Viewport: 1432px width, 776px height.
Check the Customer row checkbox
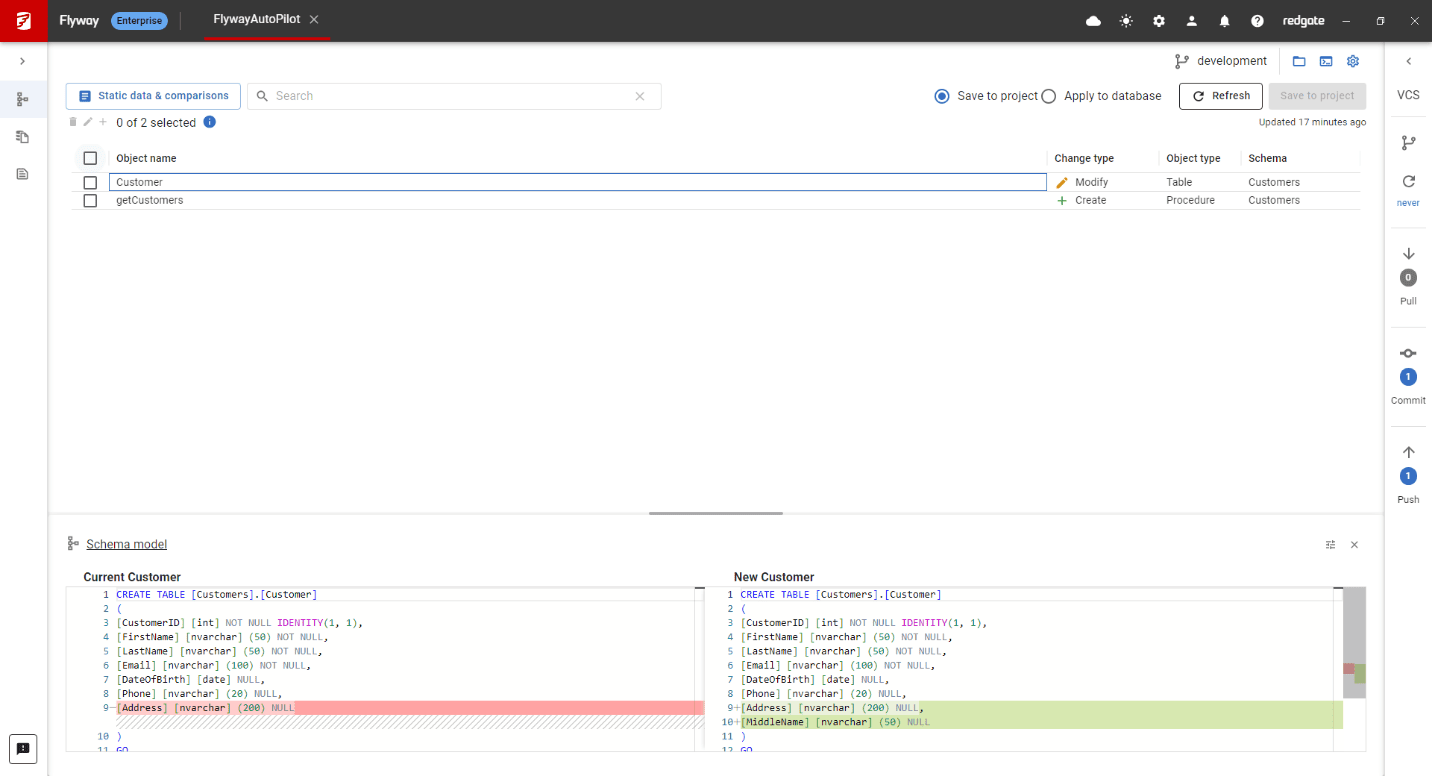(90, 183)
